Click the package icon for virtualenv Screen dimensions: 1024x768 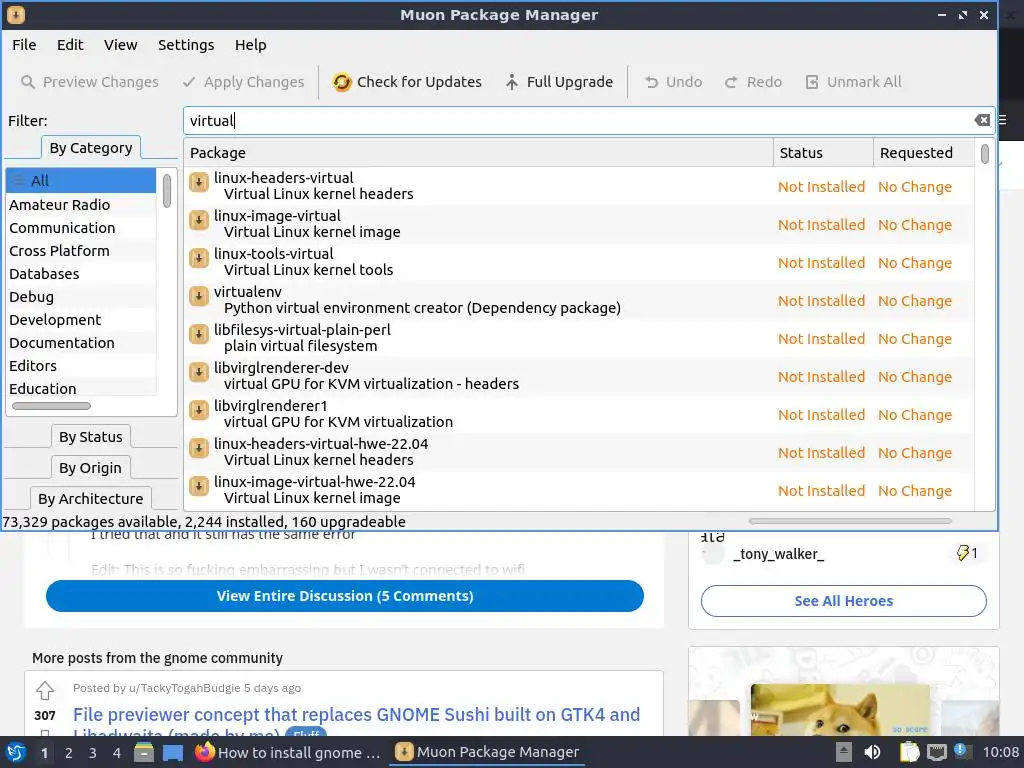point(199,296)
